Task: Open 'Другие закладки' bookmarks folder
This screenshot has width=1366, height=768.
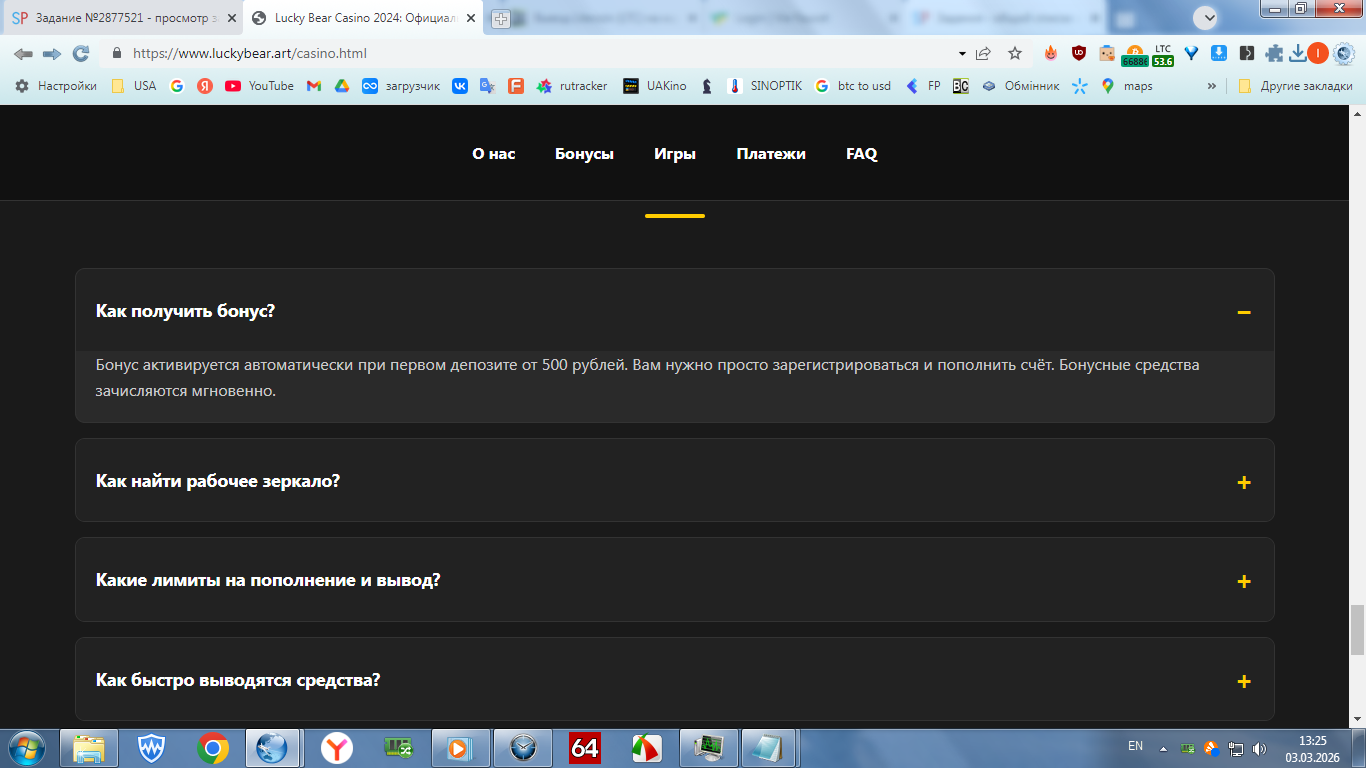Action: [x=1295, y=86]
